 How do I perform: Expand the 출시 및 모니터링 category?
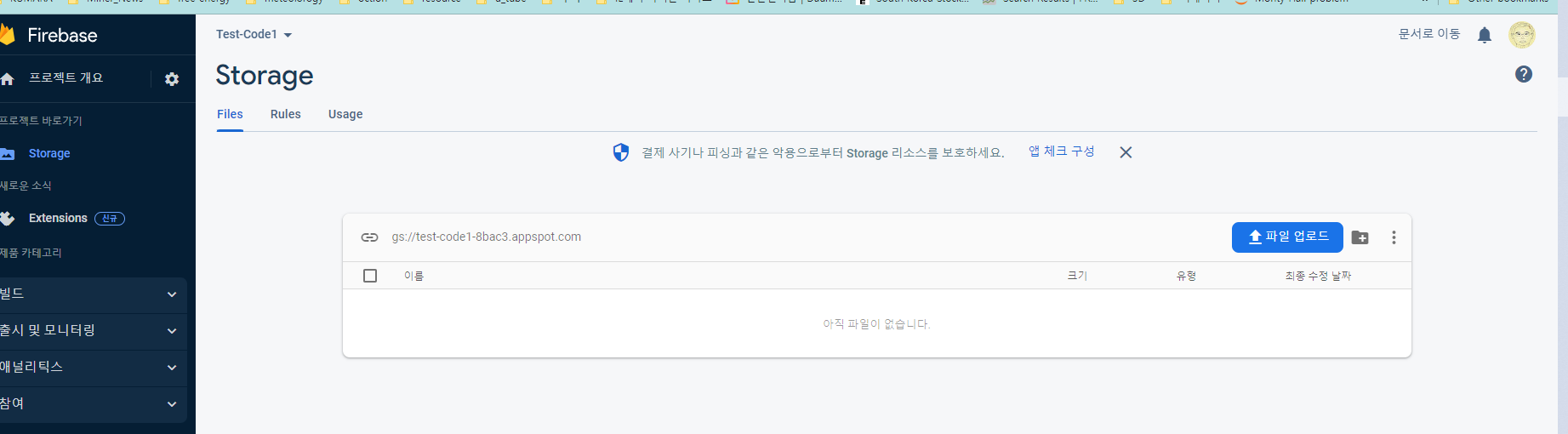click(x=93, y=331)
